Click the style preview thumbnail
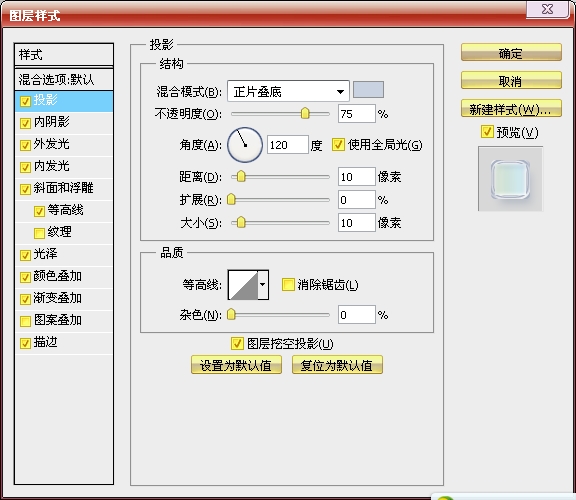This screenshot has width=576, height=500. tap(510, 179)
